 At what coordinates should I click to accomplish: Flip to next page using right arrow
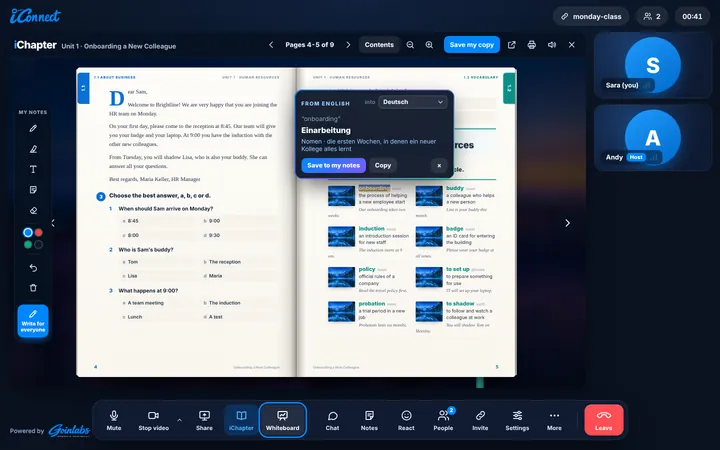click(x=568, y=223)
